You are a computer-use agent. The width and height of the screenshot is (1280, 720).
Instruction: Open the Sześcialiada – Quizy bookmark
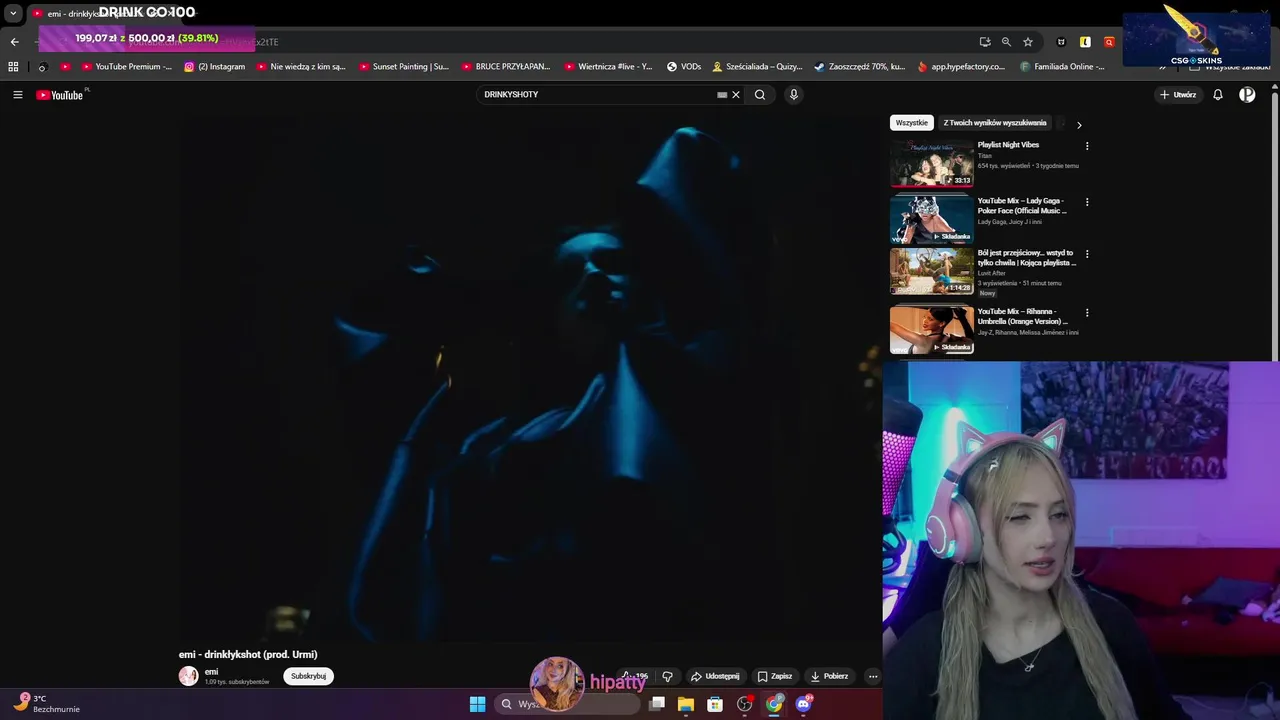point(757,67)
